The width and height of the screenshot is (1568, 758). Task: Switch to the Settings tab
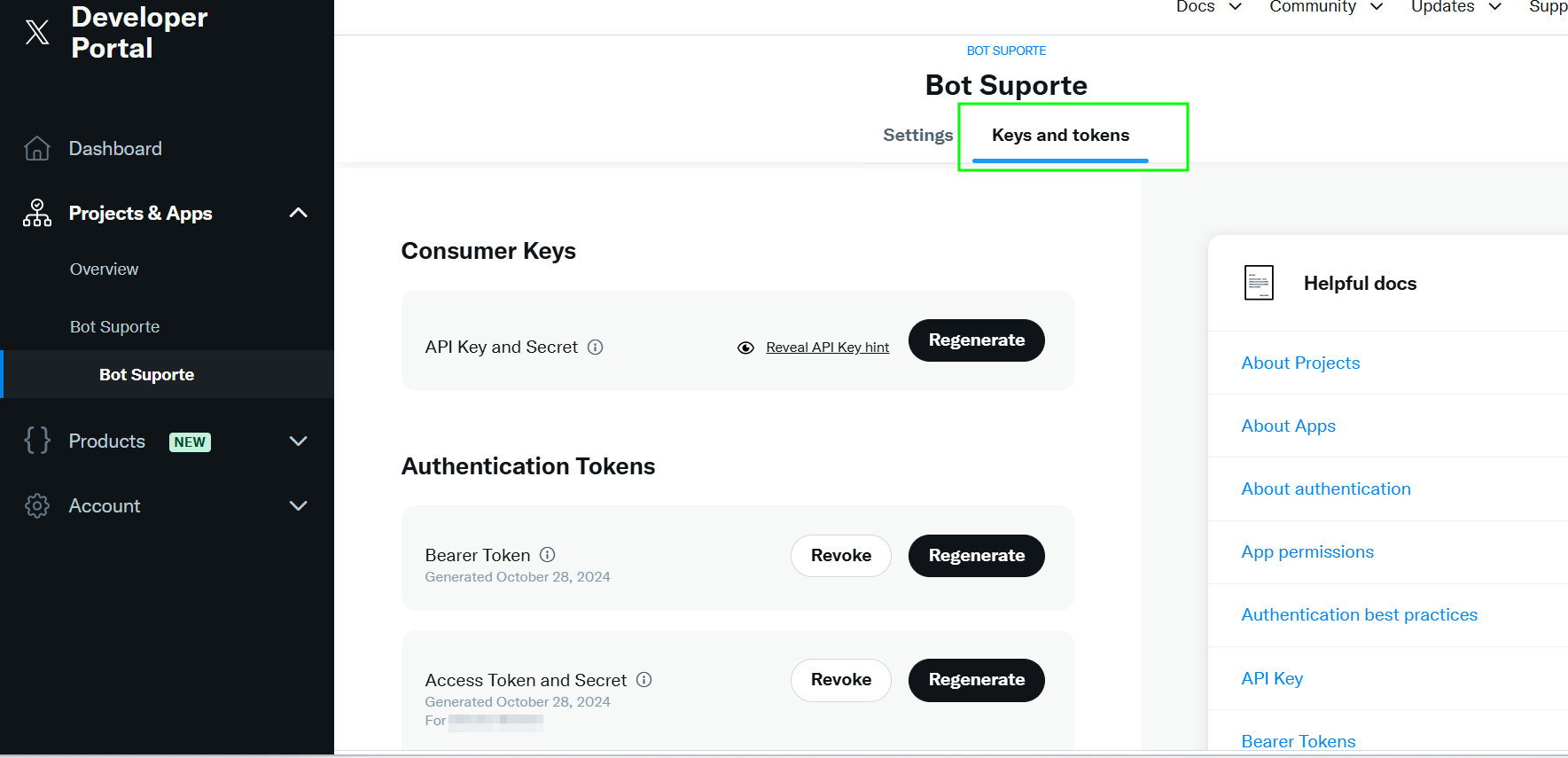(917, 135)
